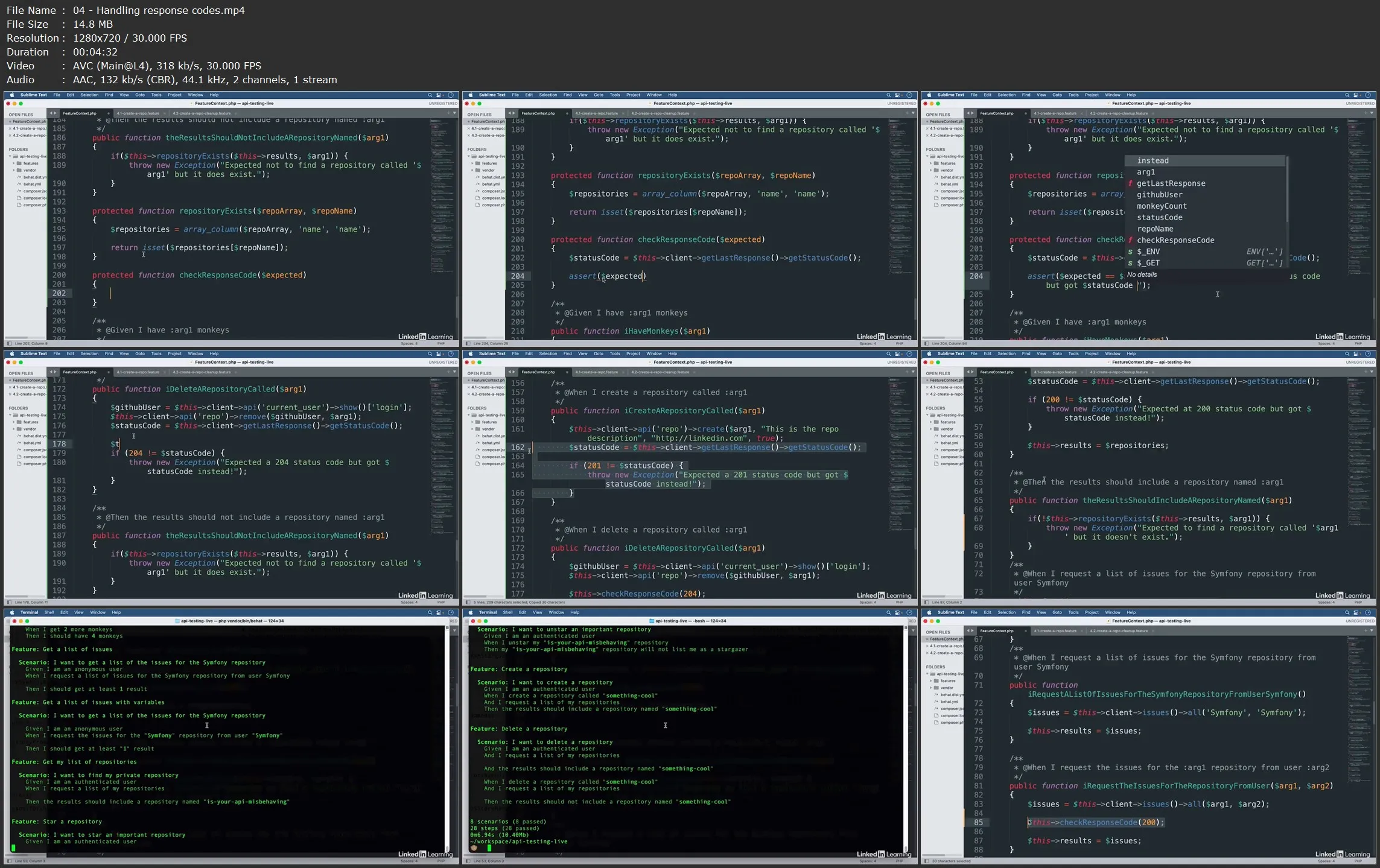The image size is (1380, 868).
Task: Toggle sidebar icon beside '30 characters selected' status
Action: (926, 861)
